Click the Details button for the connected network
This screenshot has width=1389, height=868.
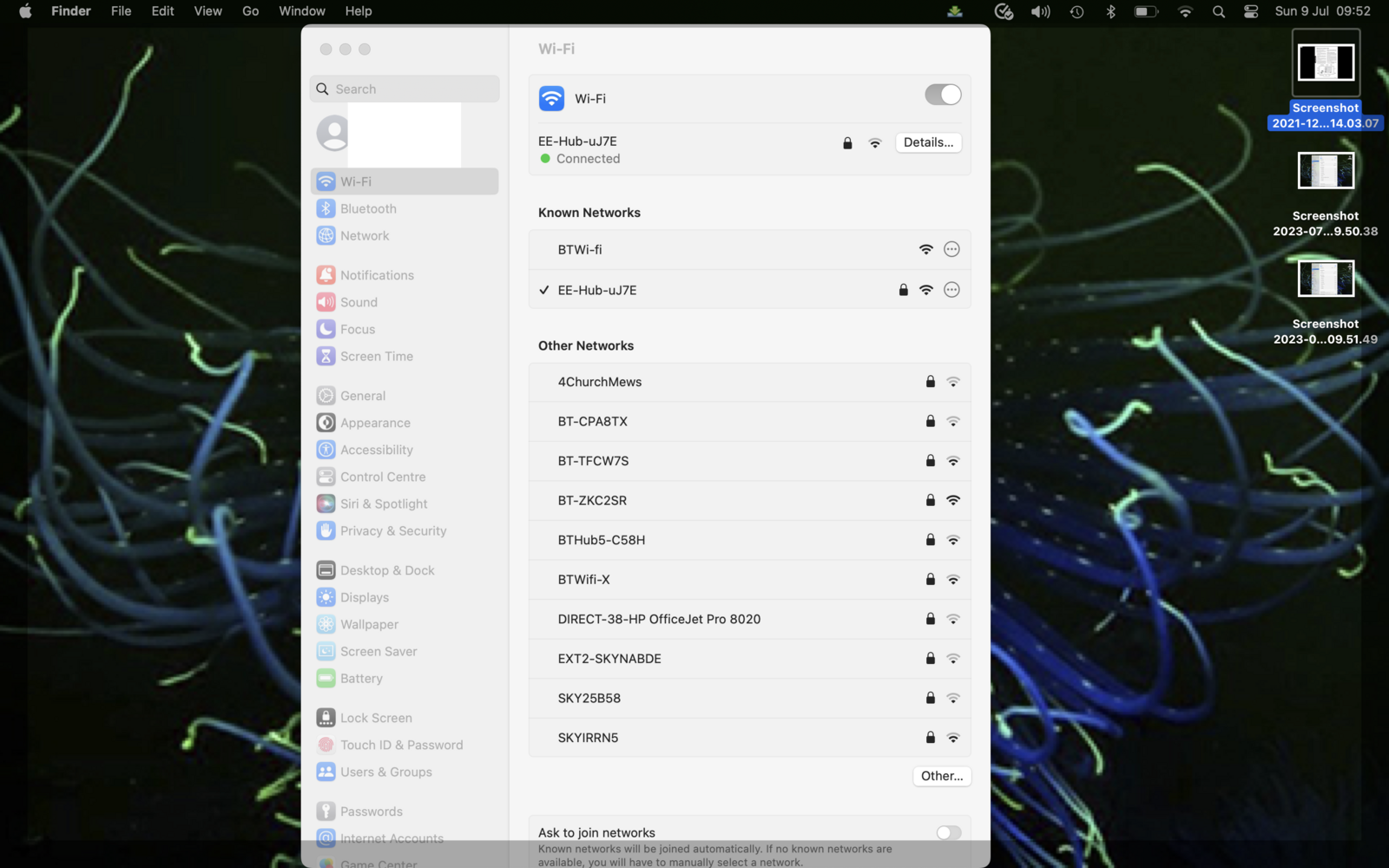click(928, 142)
